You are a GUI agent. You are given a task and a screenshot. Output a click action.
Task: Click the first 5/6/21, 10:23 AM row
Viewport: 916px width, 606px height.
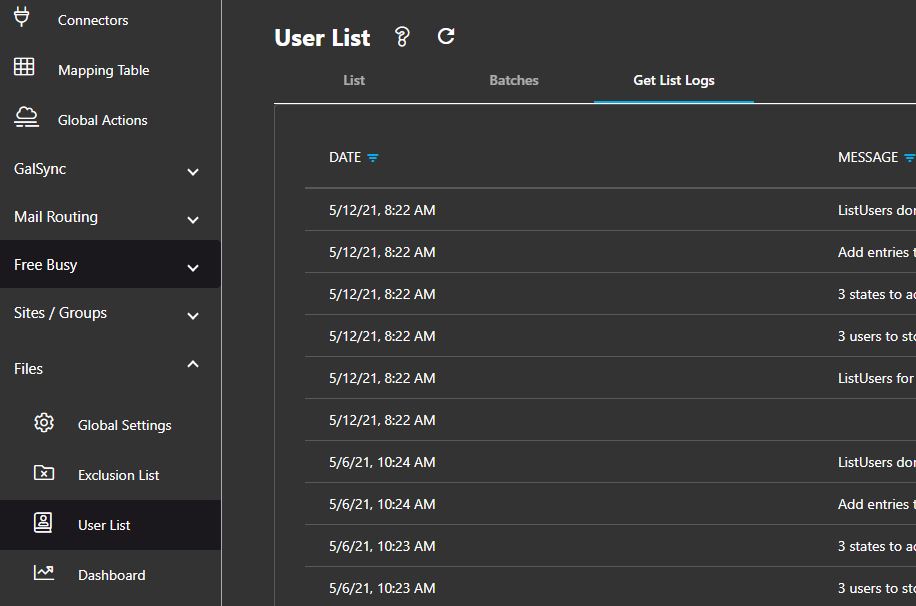(x=610, y=546)
